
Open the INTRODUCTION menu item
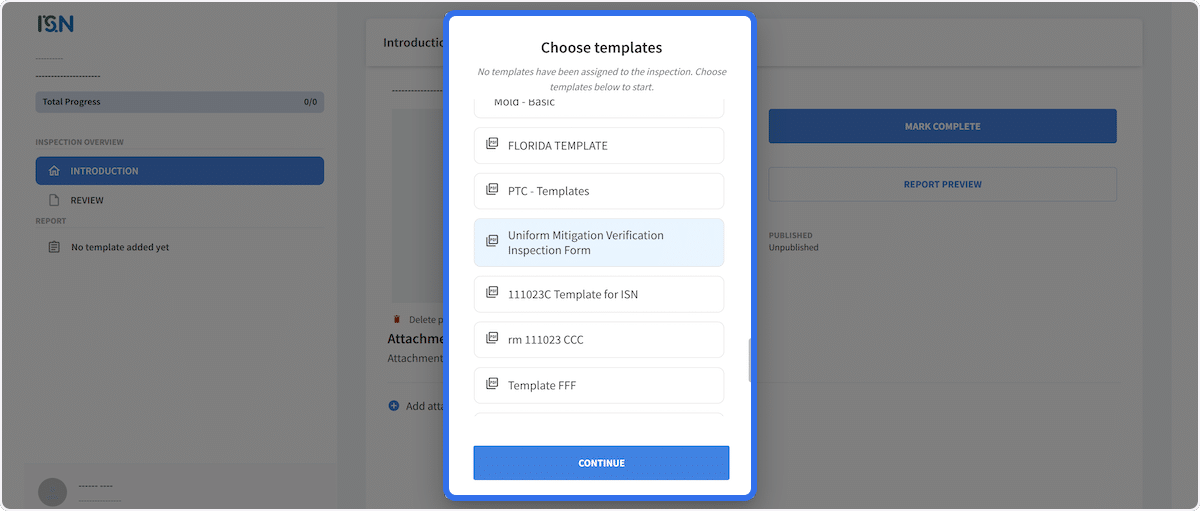point(180,171)
